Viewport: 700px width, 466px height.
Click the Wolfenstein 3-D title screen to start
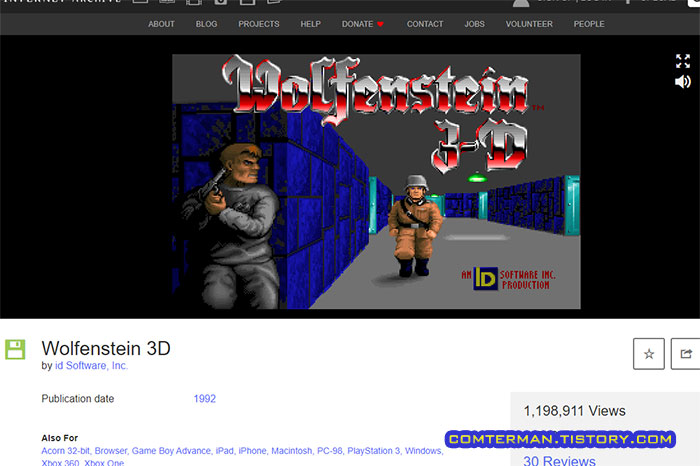(376, 181)
